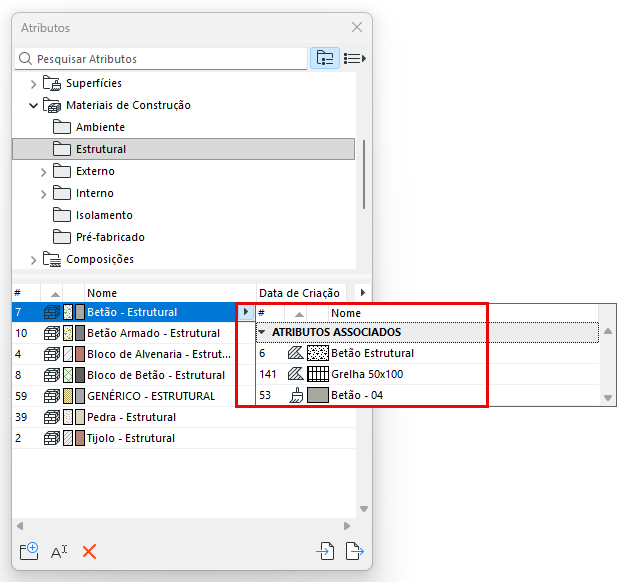Screen dimensions: 626x582
Task: Click the horizontal scroll-right arrow
Action: [347, 526]
